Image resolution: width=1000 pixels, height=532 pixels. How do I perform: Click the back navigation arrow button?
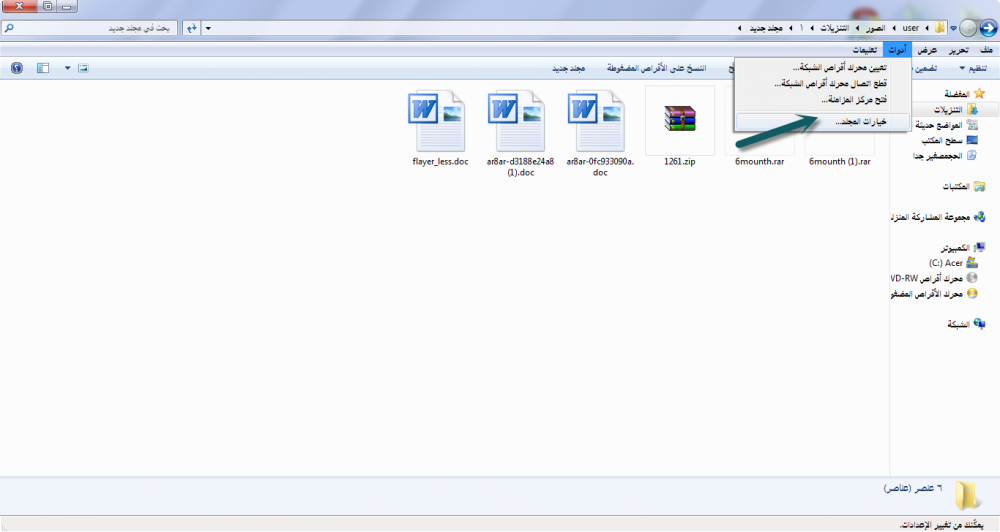(987, 28)
